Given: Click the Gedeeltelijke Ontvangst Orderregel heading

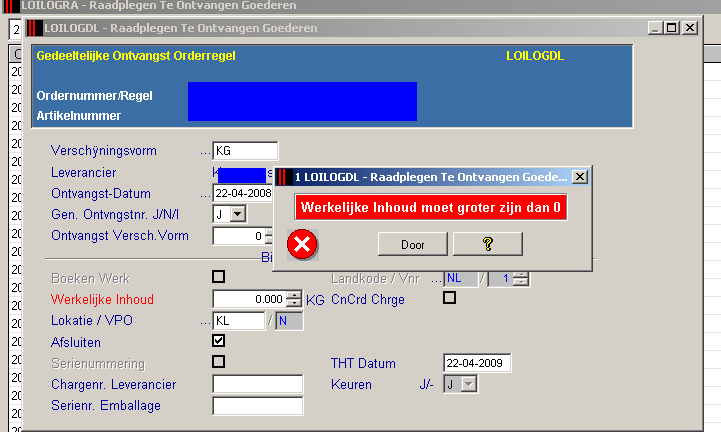Looking at the screenshot, I should click(x=136, y=56).
